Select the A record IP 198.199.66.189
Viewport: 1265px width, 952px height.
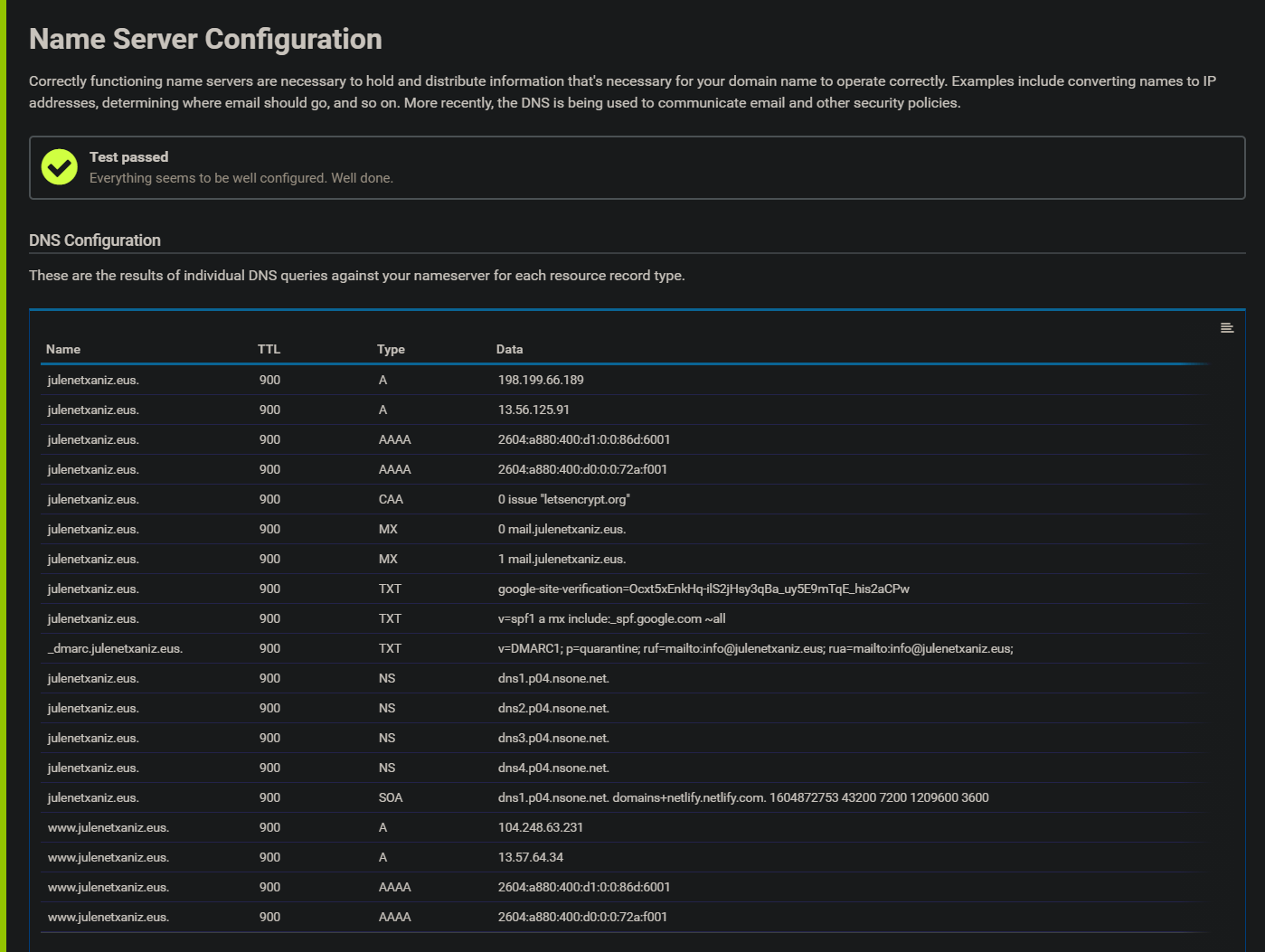tap(541, 380)
